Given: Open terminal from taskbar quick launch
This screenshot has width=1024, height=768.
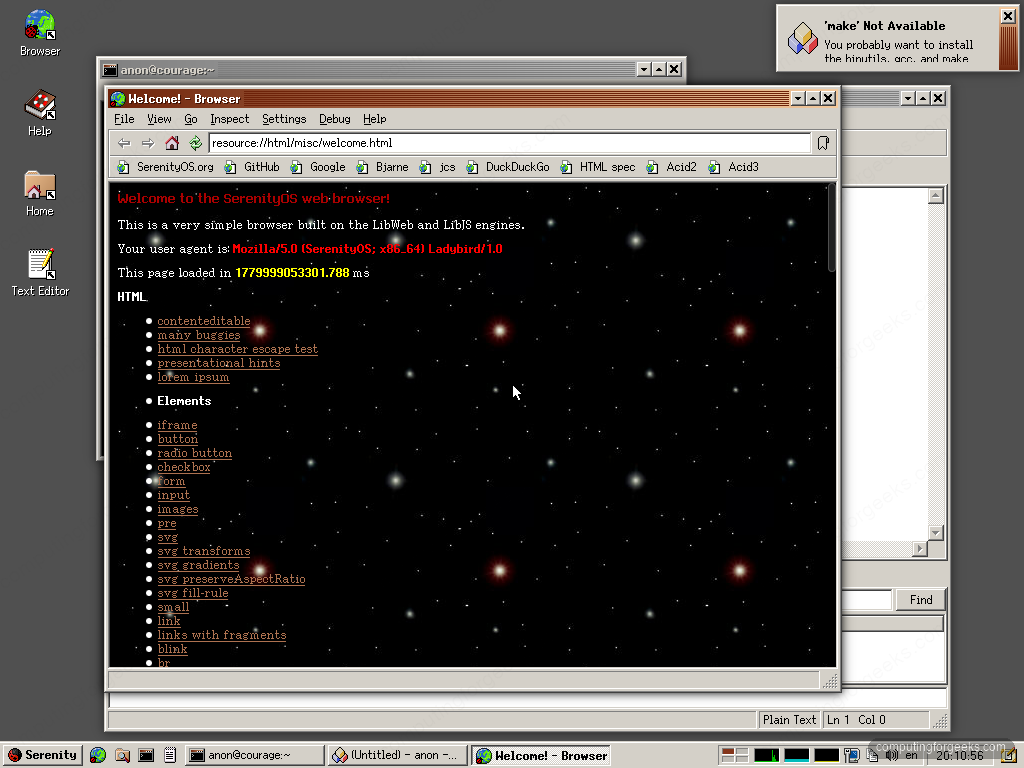Looking at the screenshot, I should pyautogui.click(x=146, y=755).
